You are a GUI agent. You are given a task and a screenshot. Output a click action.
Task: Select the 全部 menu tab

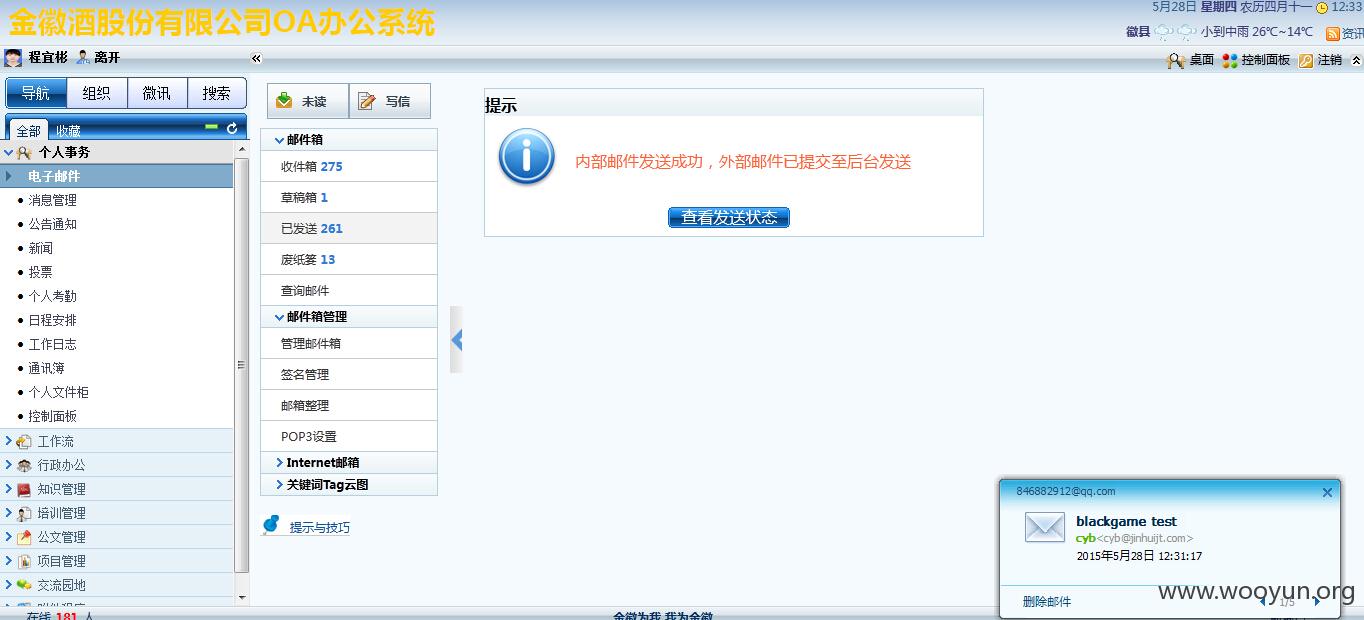tap(28, 130)
